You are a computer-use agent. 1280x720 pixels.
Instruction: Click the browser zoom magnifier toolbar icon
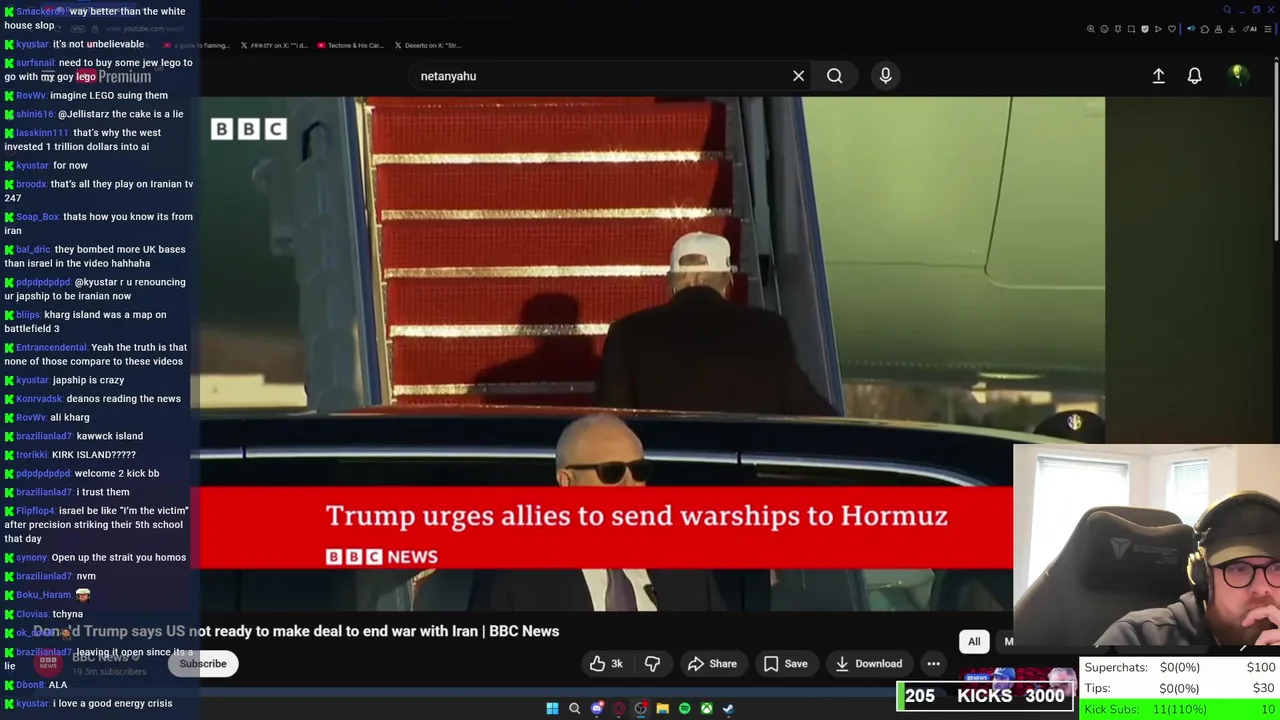(x=1091, y=29)
